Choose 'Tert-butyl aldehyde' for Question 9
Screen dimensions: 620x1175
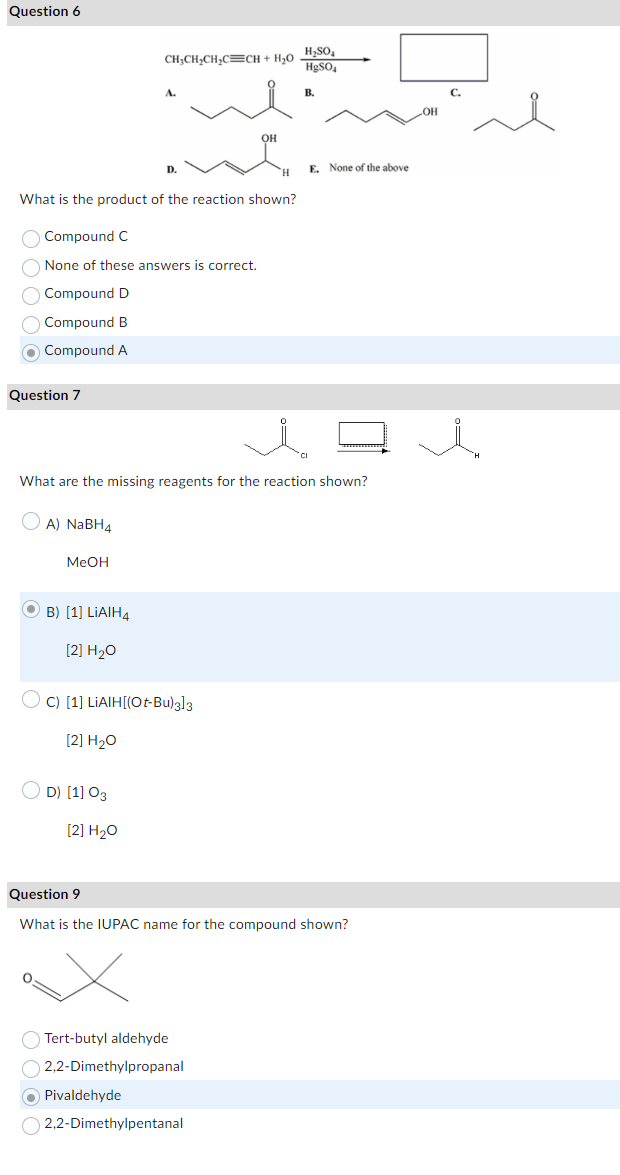point(30,1040)
